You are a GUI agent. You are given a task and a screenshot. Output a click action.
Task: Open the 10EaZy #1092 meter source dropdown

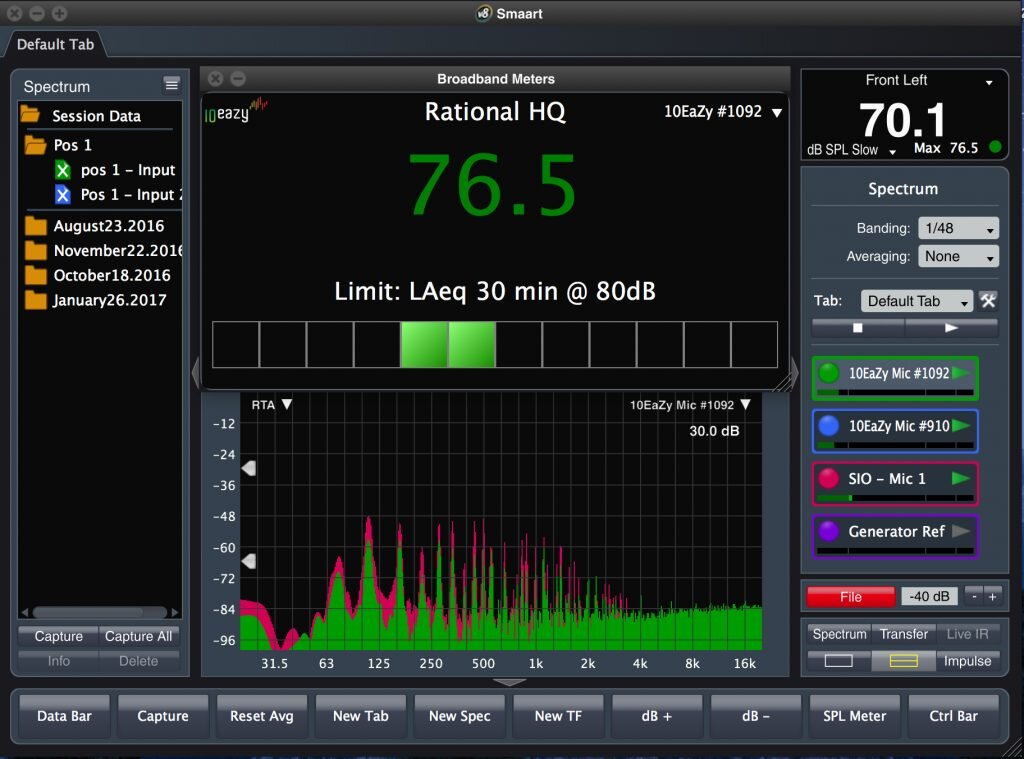[723, 112]
